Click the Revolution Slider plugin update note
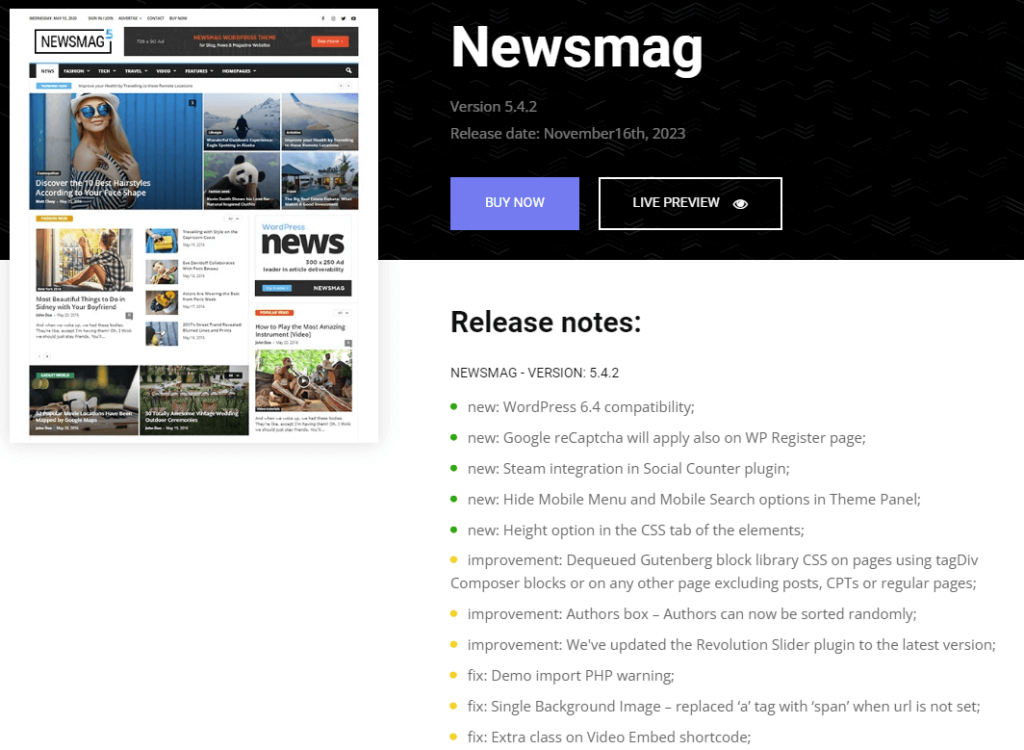The image size is (1024, 750). [731, 645]
